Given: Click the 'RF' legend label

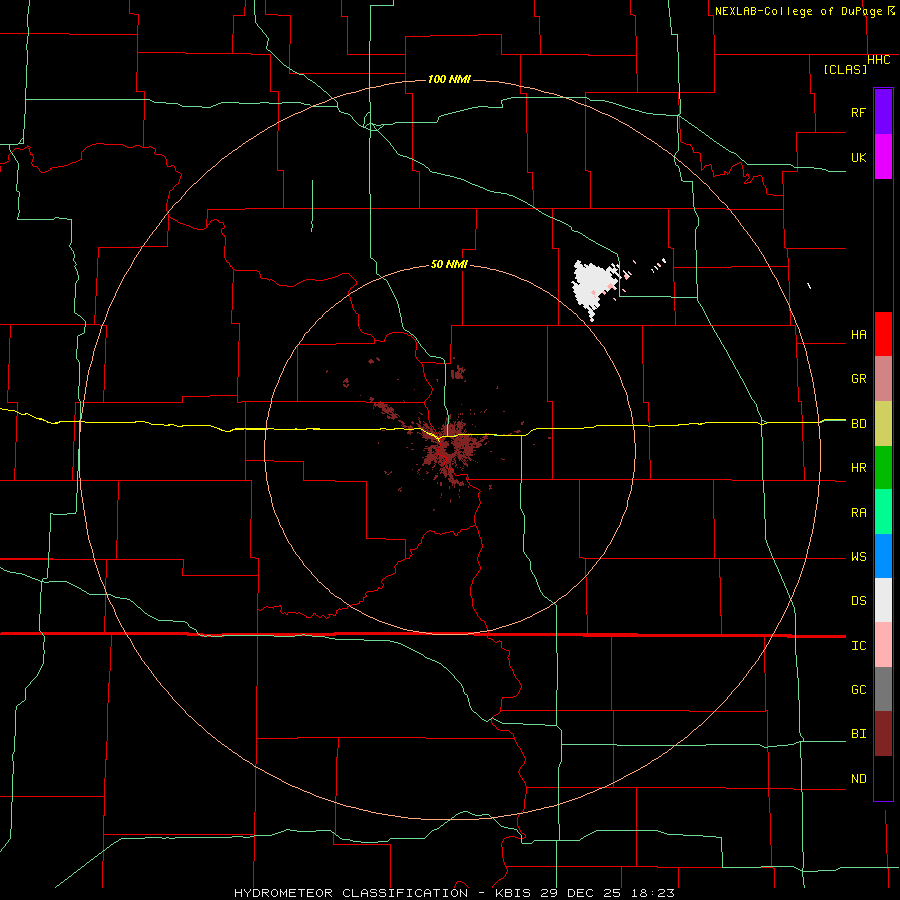Looking at the screenshot, I should [x=858, y=112].
